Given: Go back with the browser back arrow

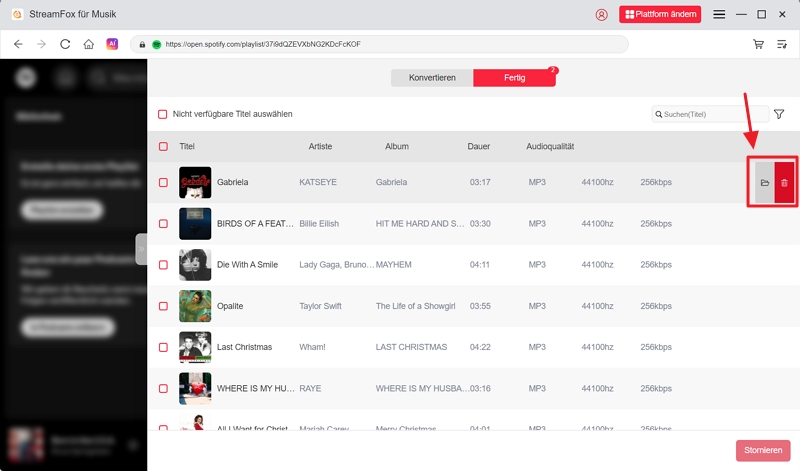Looking at the screenshot, I should point(18,44).
